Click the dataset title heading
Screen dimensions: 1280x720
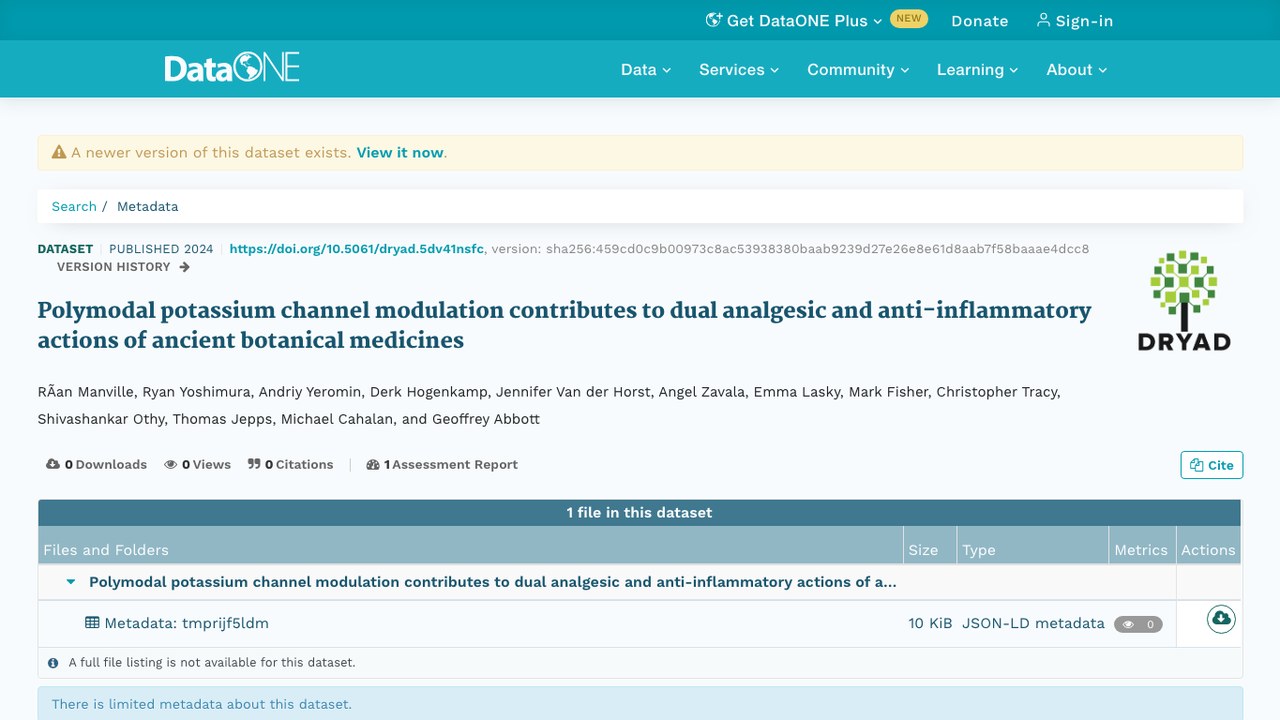(x=564, y=325)
